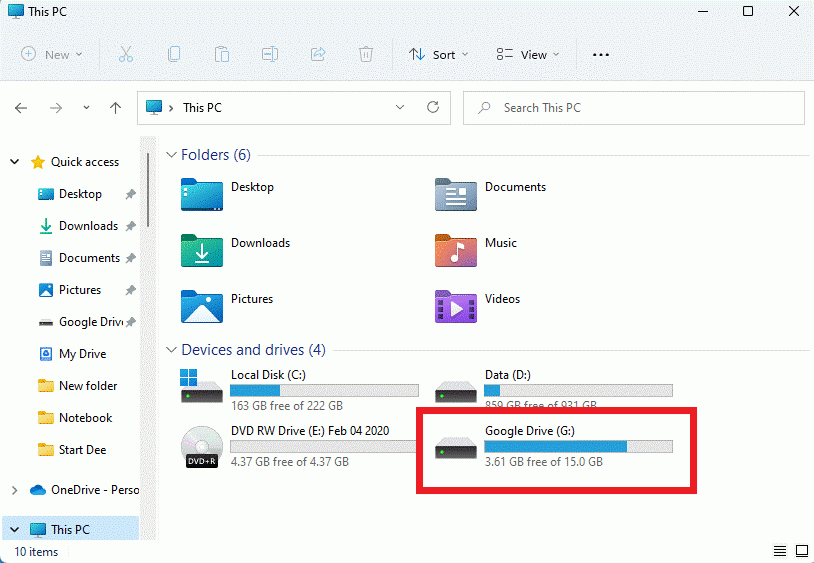
Task: Select Google Drive in Quick access sidebar
Action: pos(90,322)
